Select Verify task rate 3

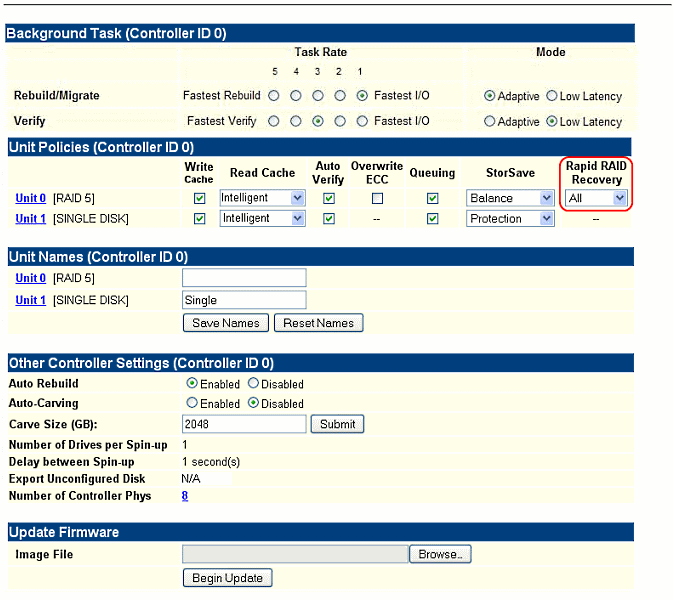coord(318,121)
